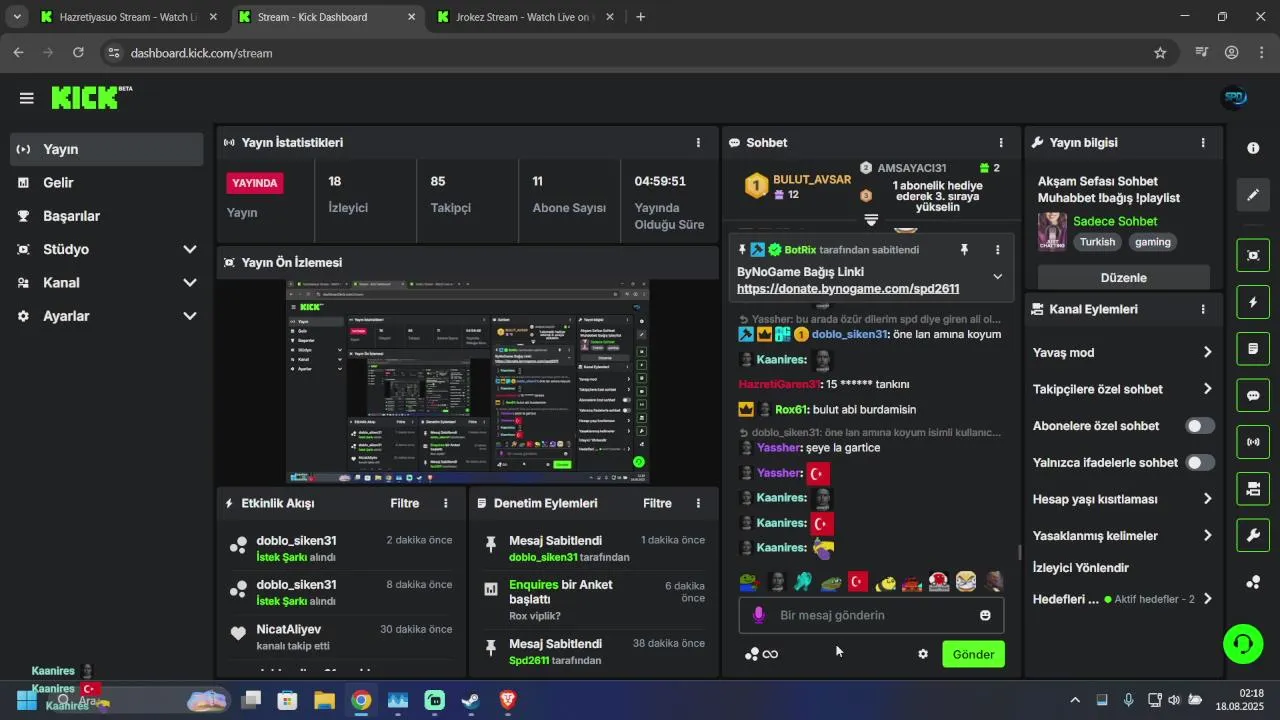The image size is (1280, 720).
Task: Click the channel actions widget icon in right sidebar
Action: 1253,488
